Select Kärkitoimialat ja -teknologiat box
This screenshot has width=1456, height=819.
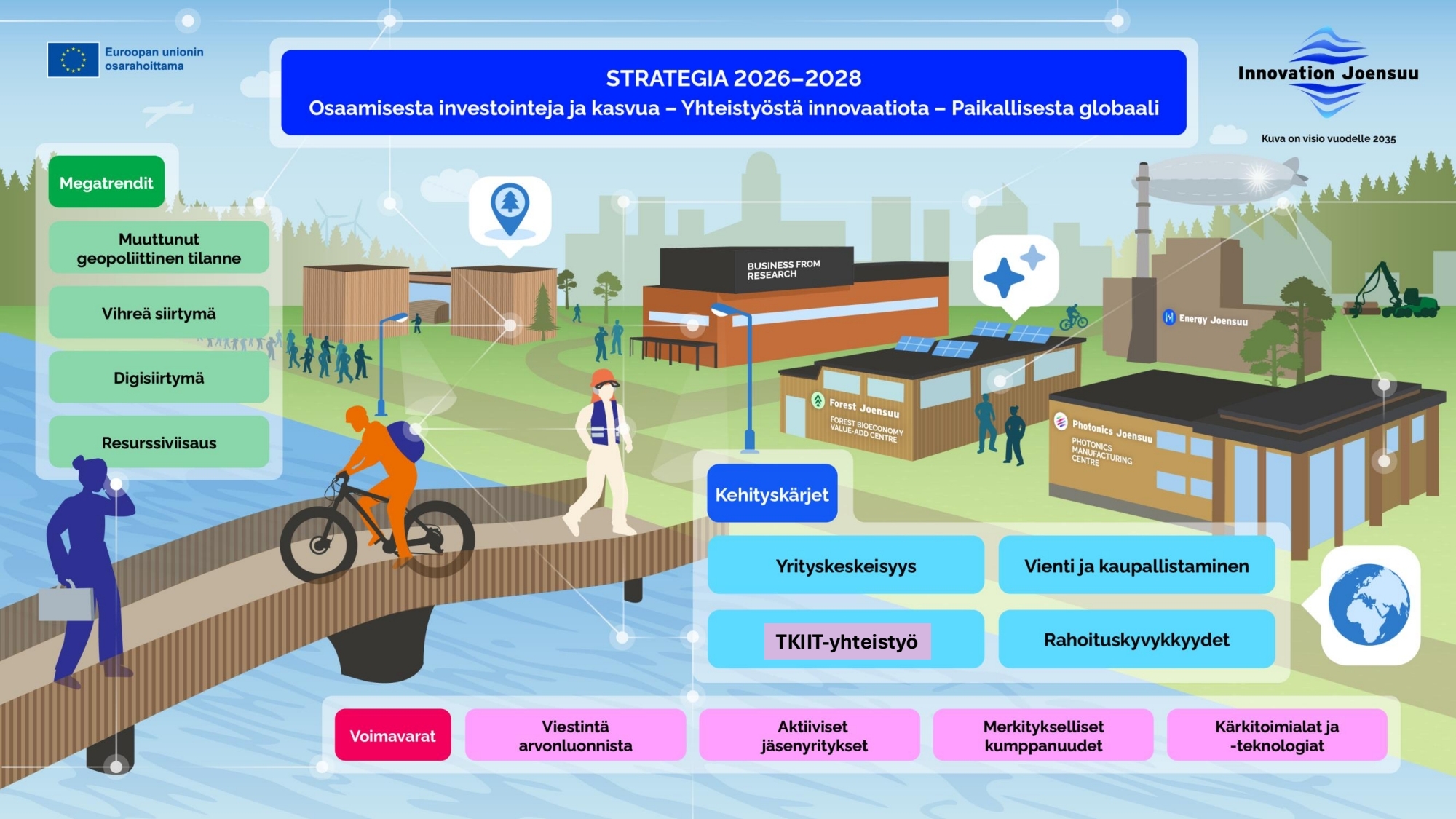tap(1277, 735)
